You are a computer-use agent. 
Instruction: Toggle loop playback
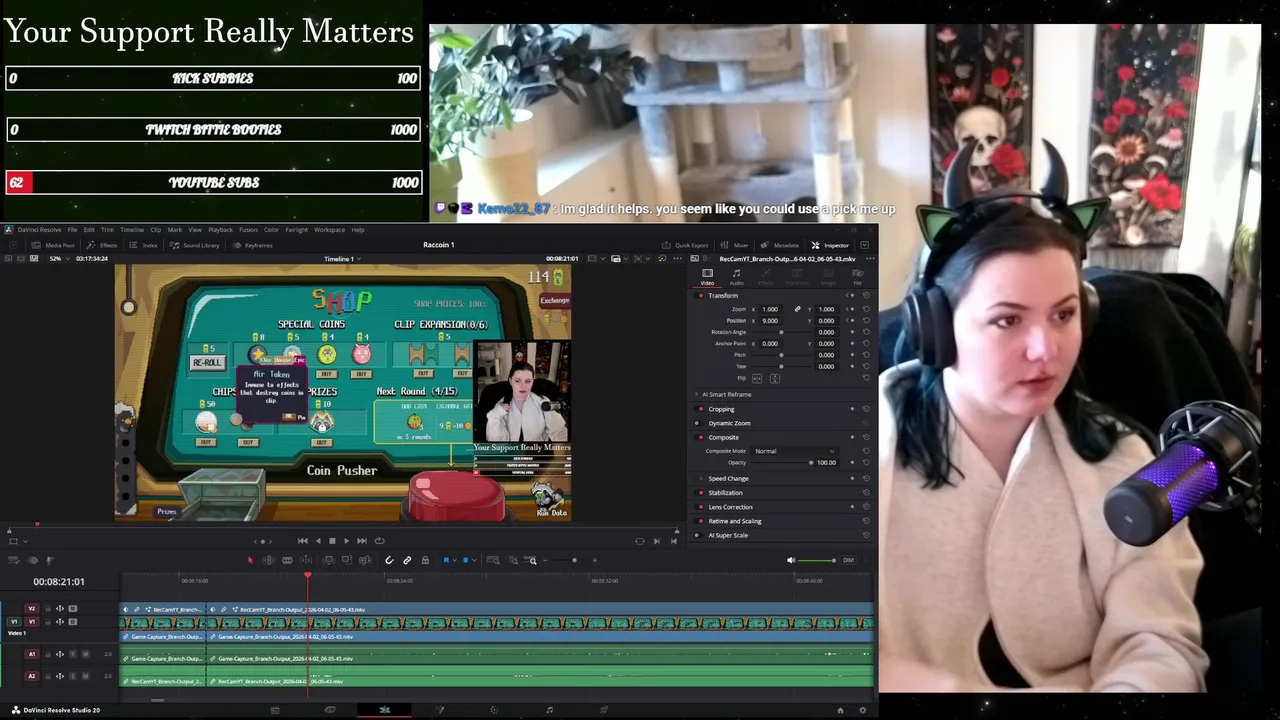379,541
